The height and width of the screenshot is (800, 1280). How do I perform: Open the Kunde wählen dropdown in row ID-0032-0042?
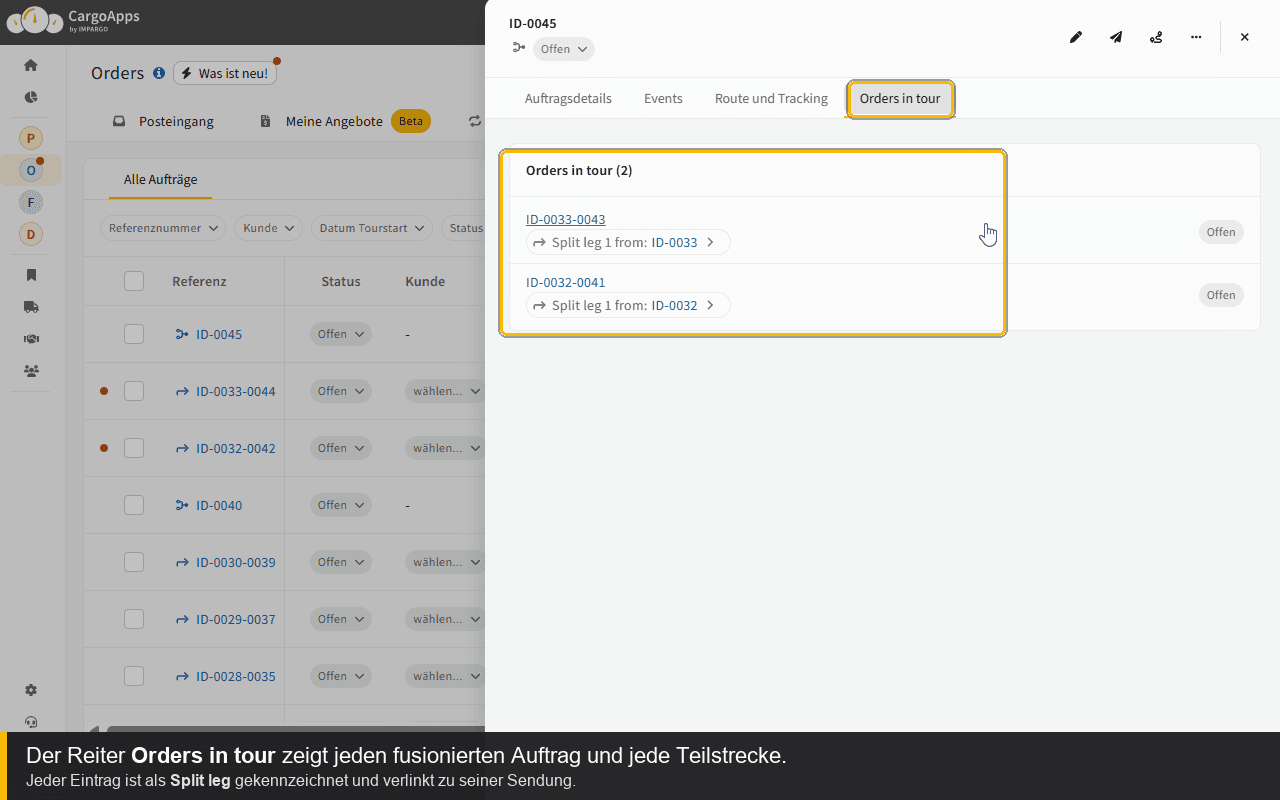(446, 448)
